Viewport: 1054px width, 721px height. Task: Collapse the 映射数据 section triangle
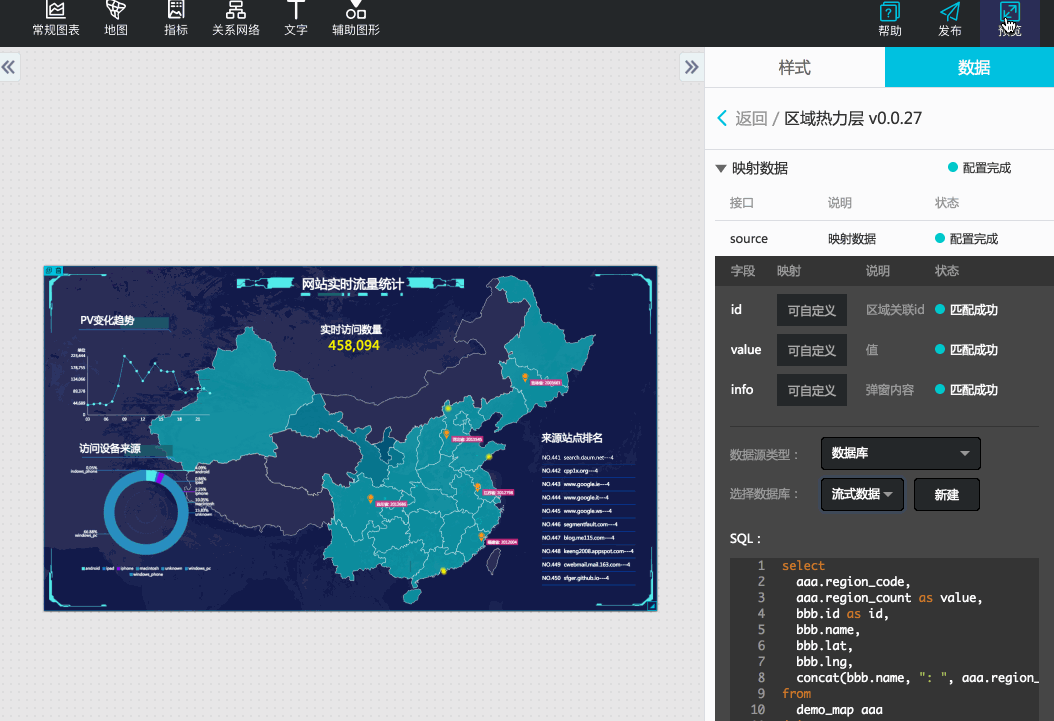(x=721, y=167)
